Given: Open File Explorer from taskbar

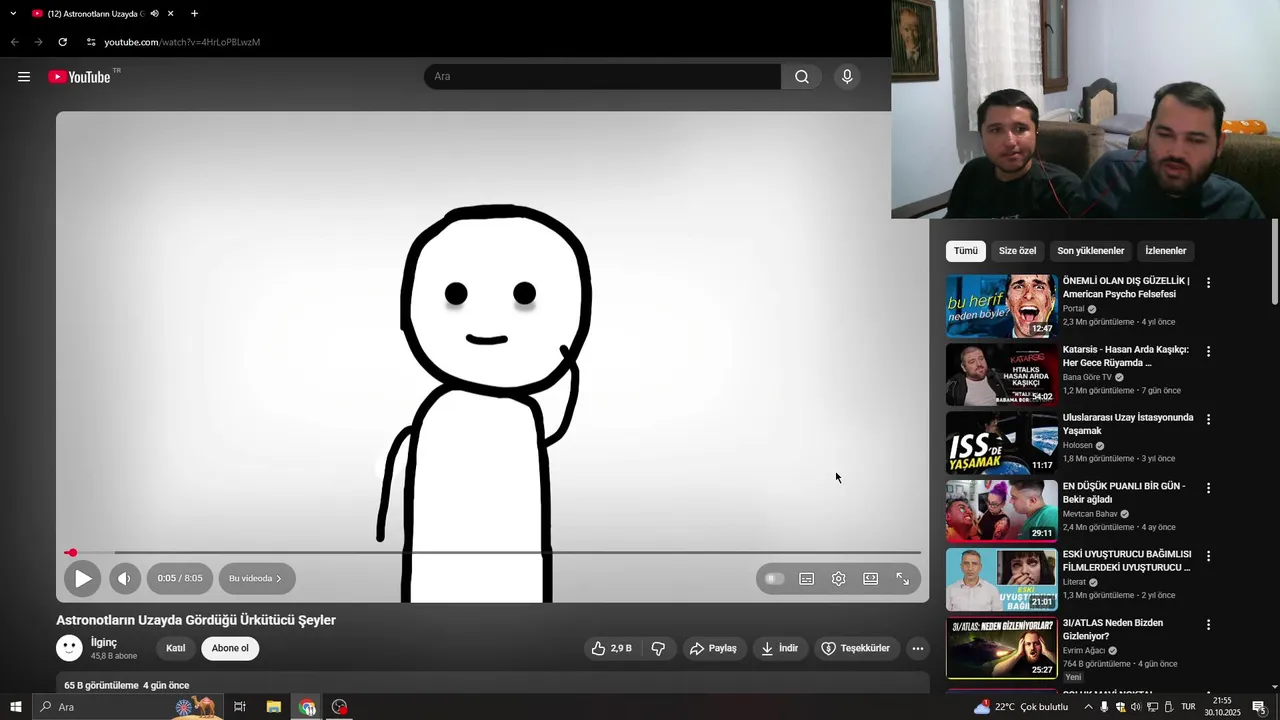Looking at the screenshot, I should click(274, 707).
